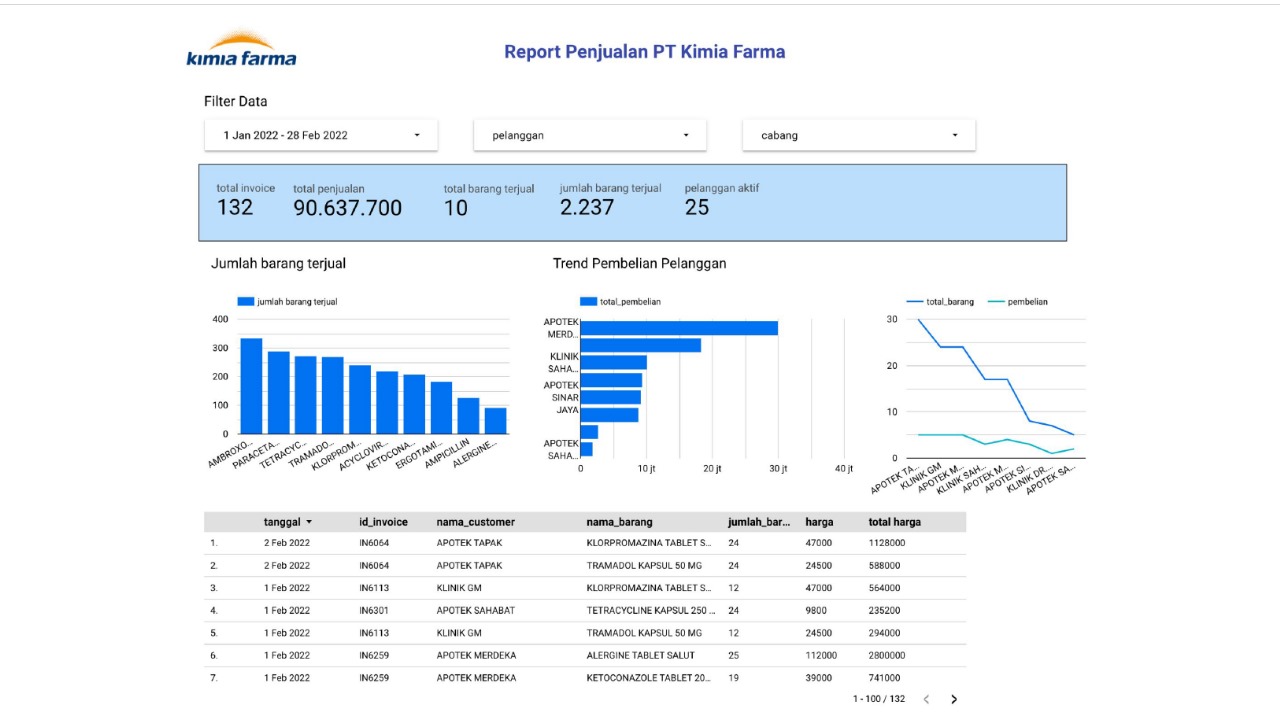Viewport: 1280px width, 723px height.
Task: Sort table by tanggal column header
Action: pos(288,522)
